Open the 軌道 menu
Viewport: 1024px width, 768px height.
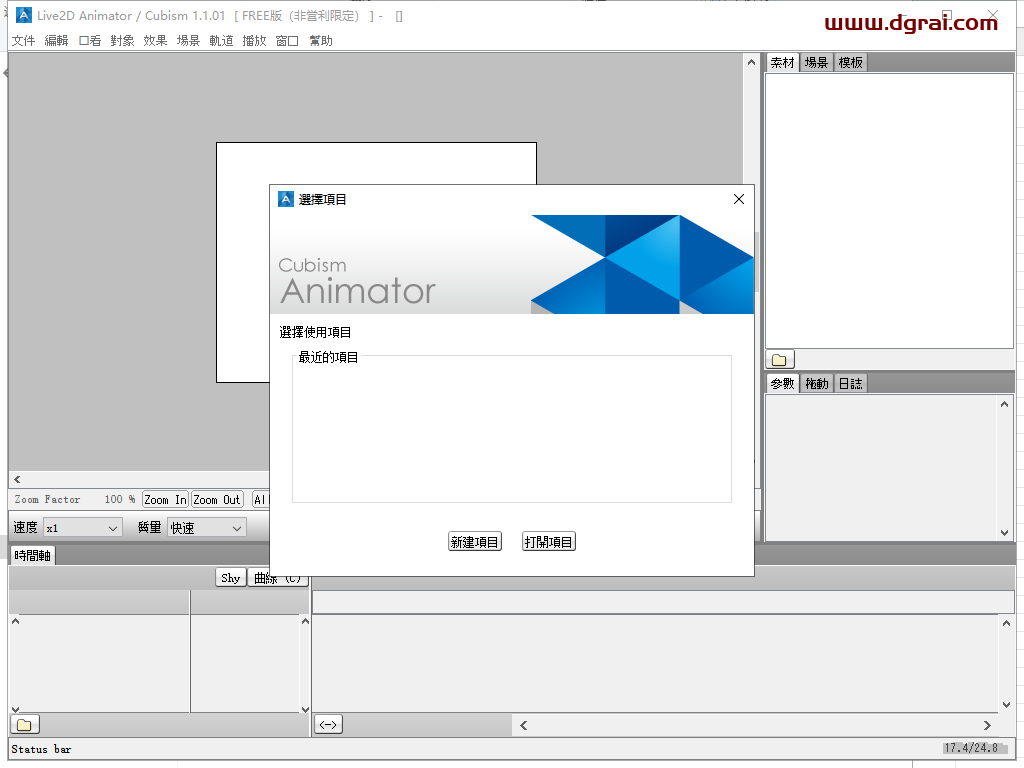point(221,40)
